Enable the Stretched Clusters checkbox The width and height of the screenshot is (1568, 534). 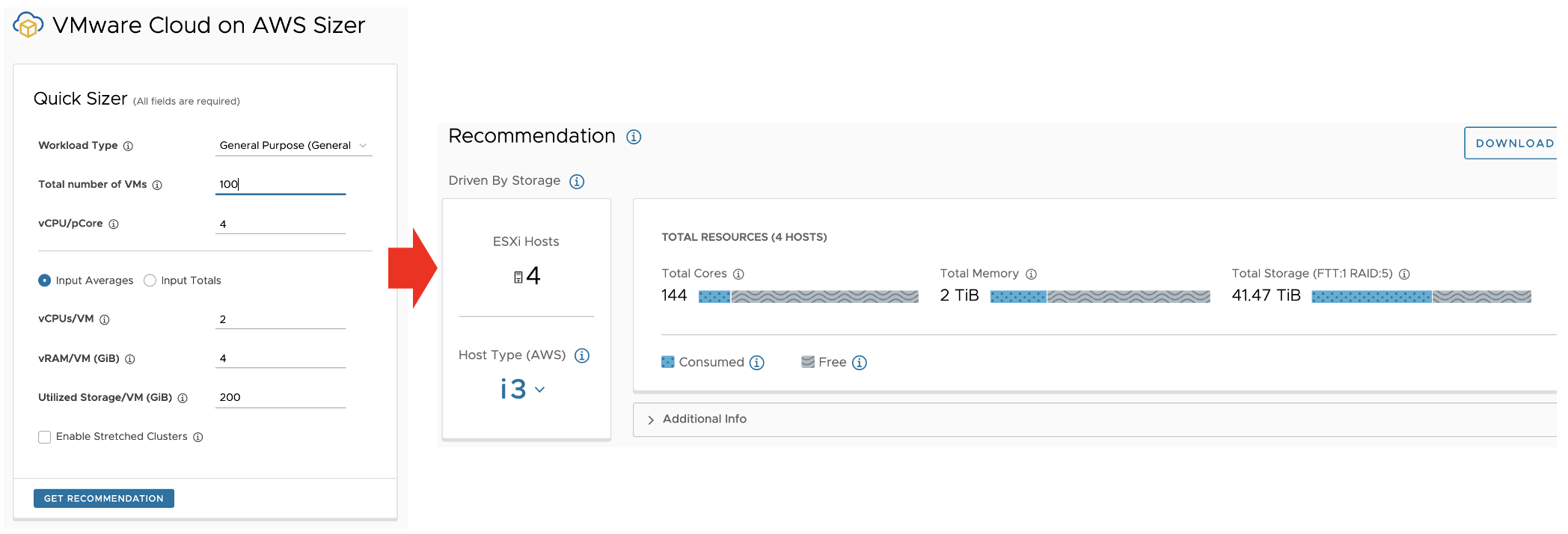click(x=45, y=437)
